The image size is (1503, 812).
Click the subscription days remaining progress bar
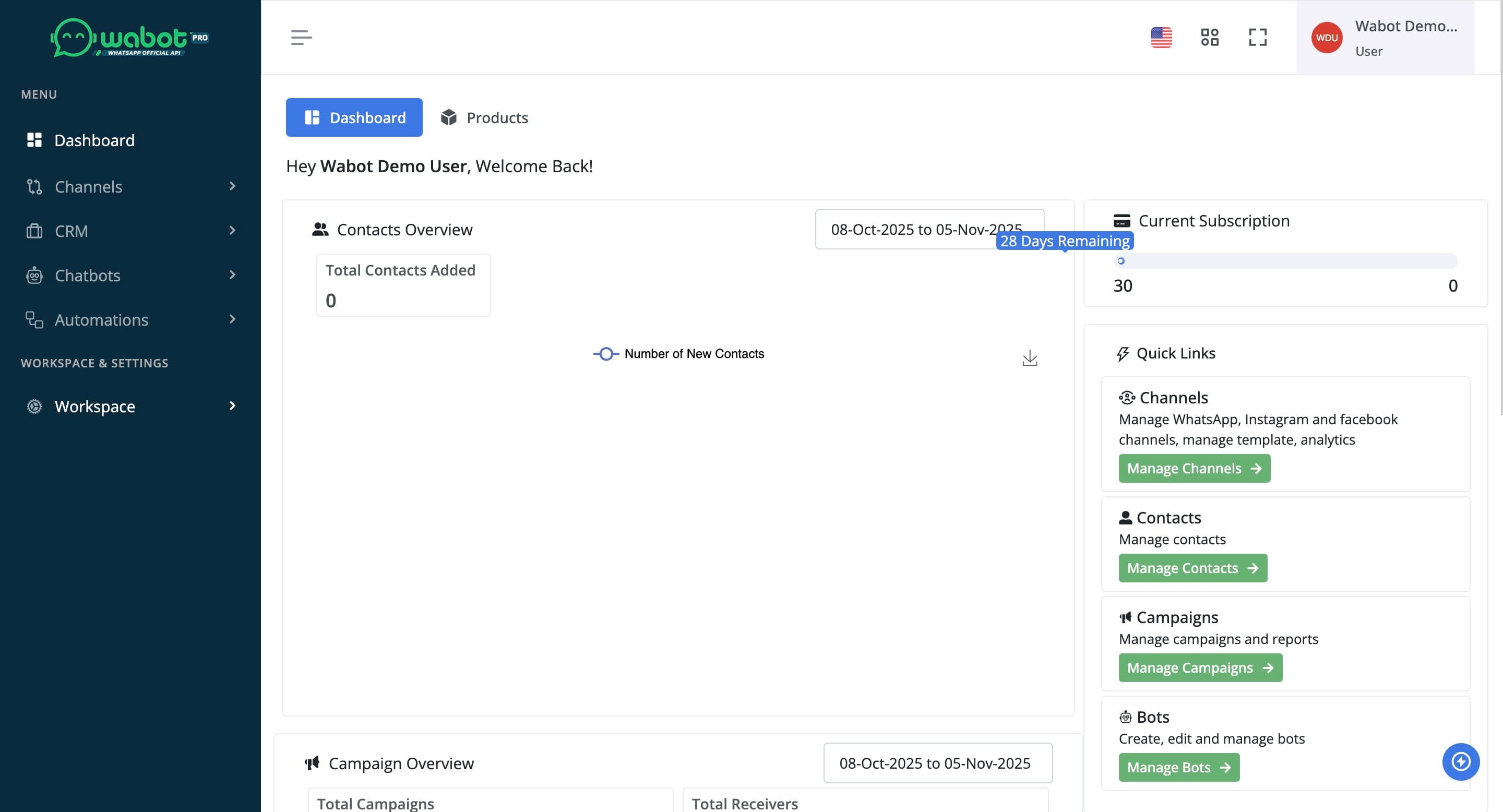[1285, 261]
